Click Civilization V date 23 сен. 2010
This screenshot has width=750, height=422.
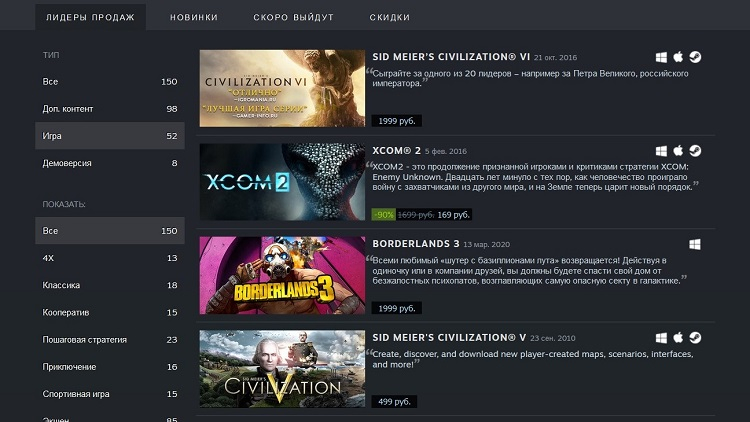pyautogui.click(x=552, y=339)
